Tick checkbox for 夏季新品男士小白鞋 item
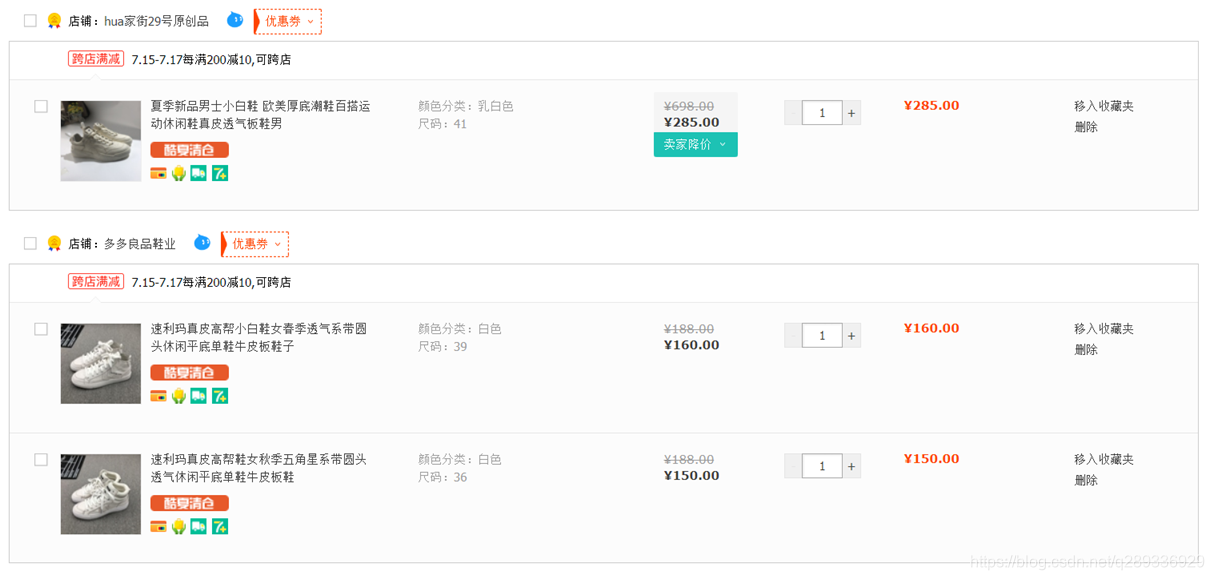The image size is (1214, 580). [x=41, y=106]
